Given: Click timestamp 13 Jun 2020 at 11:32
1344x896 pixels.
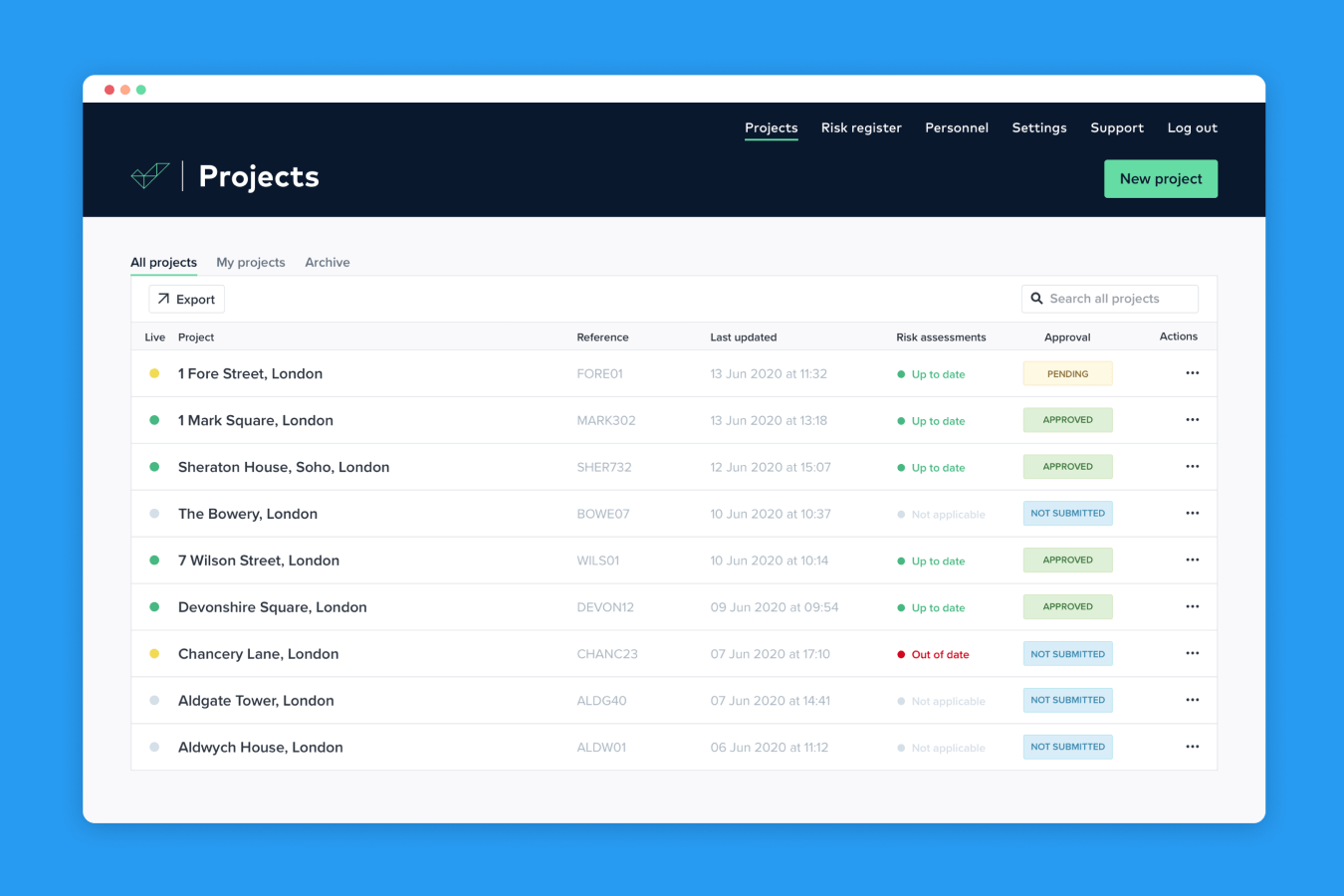Looking at the screenshot, I should coord(769,374).
